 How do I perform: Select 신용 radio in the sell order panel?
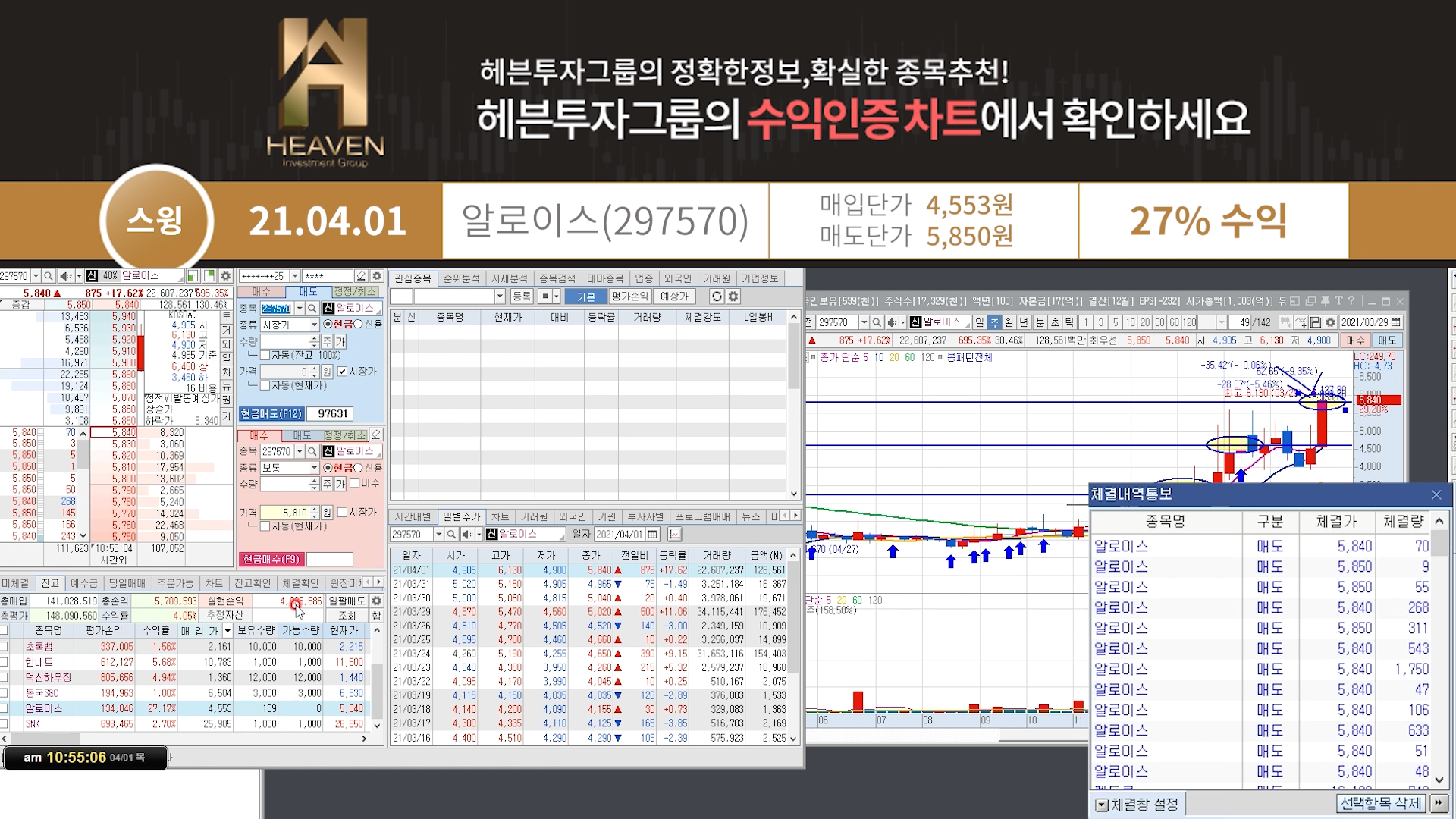(358, 324)
